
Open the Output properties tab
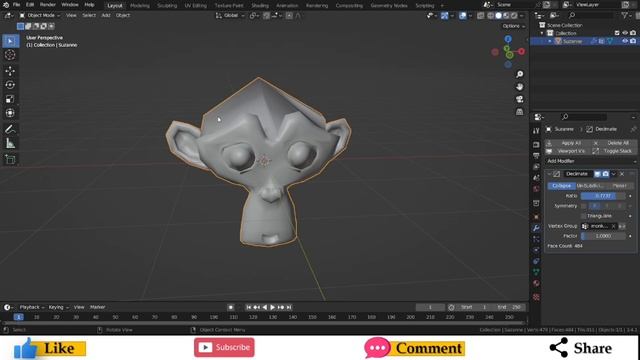coord(536,156)
